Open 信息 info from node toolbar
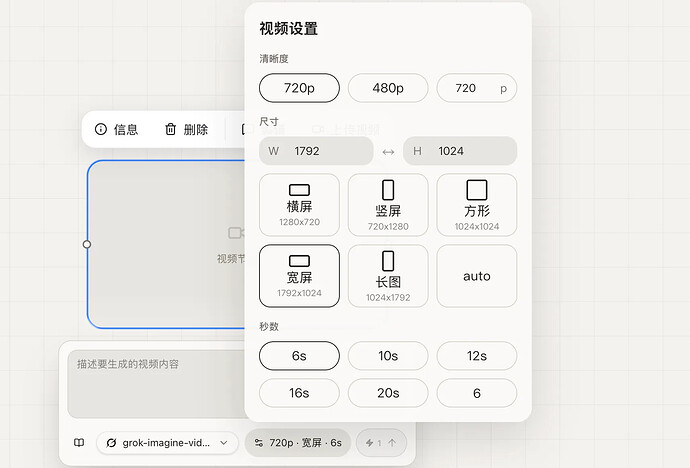Image resolution: width=690 pixels, height=468 pixels. pos(116,129)
